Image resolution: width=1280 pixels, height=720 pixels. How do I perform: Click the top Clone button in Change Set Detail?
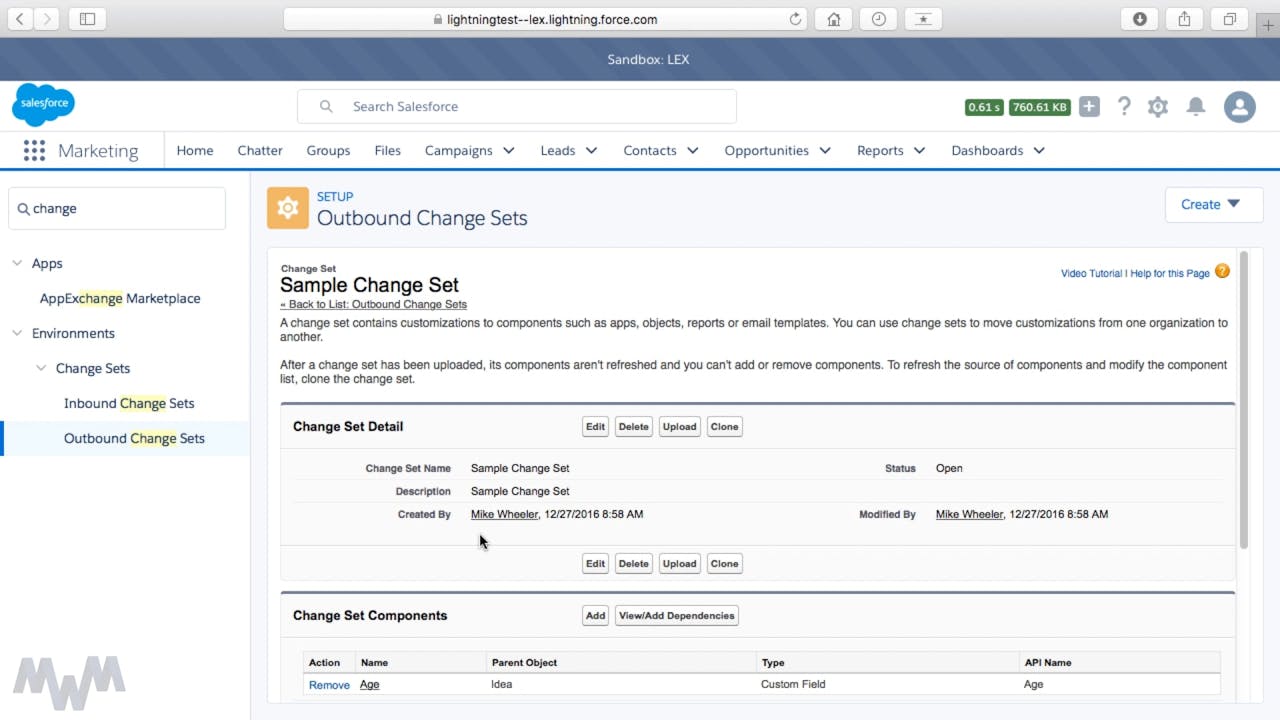pos(724,426)
